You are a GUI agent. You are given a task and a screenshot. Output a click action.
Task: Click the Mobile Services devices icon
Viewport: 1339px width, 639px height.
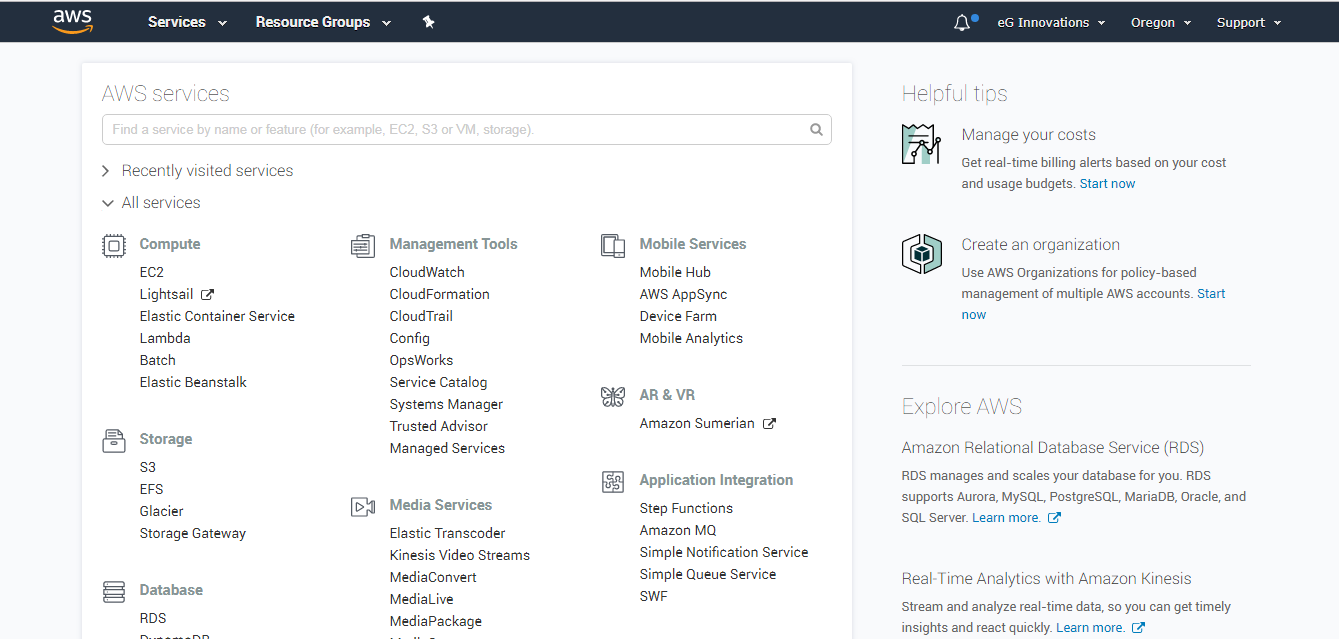[613, 245]
